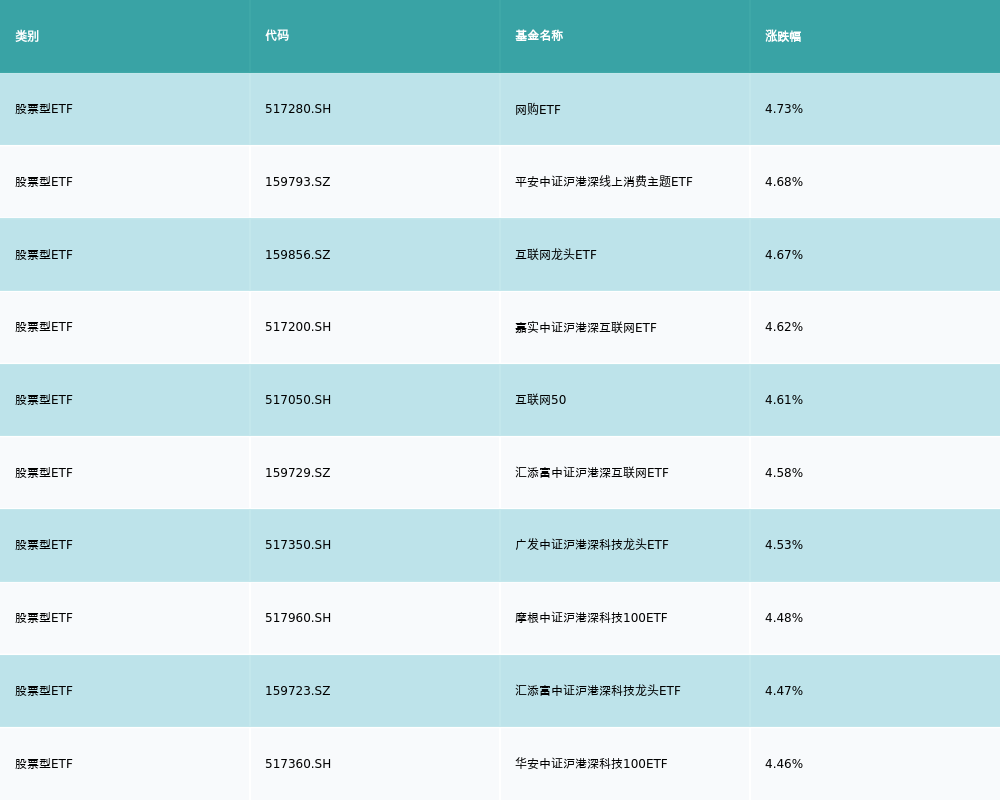Click the 4.73% change value
Screen dimensions: 1000x800
[784, 109]
